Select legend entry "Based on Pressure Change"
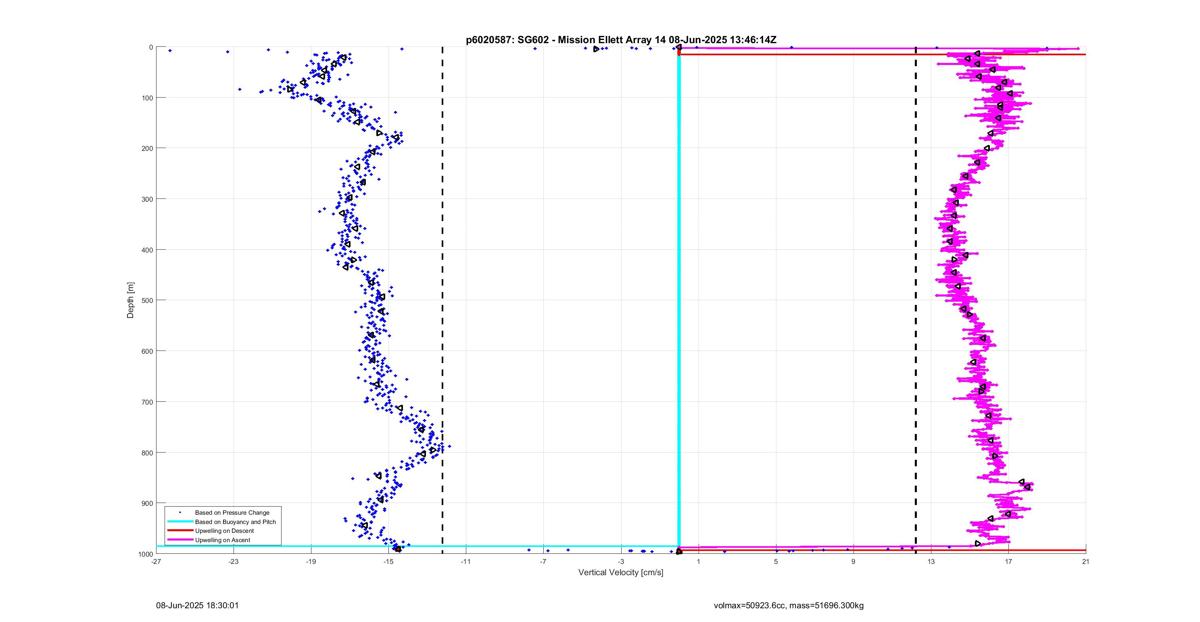The image size is (1200, 622). [231, 513]
